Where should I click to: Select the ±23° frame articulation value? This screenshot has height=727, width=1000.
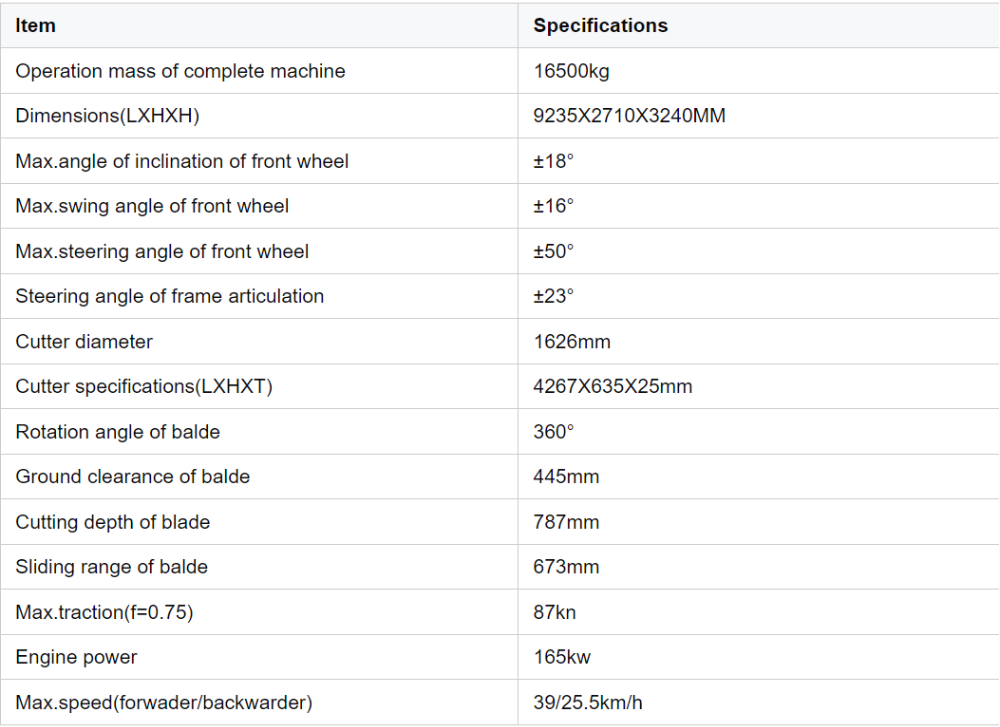point(554,296)
